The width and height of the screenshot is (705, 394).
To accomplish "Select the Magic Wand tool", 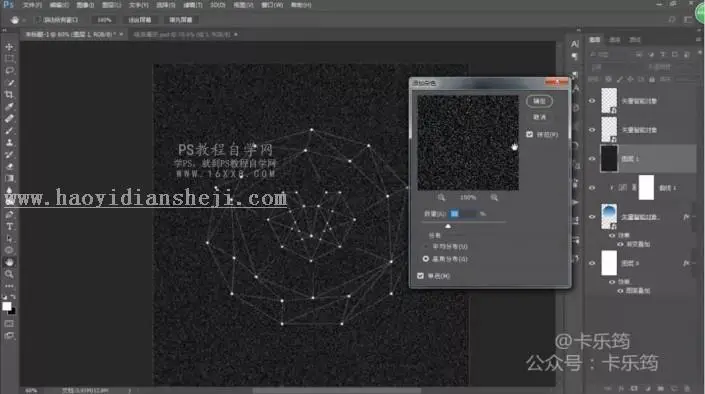I will click(x=9, y=83).
